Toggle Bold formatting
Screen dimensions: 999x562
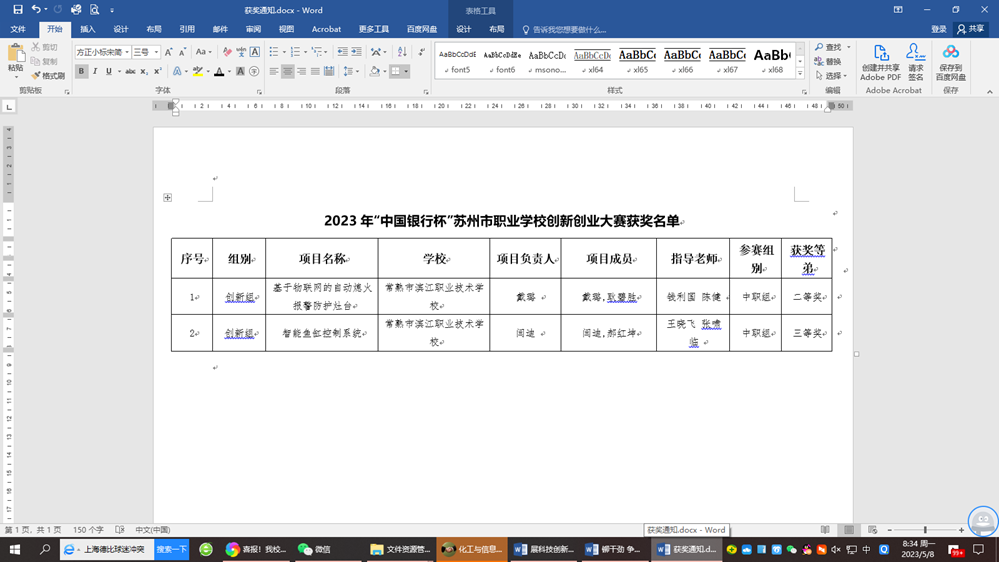[81, 71]
